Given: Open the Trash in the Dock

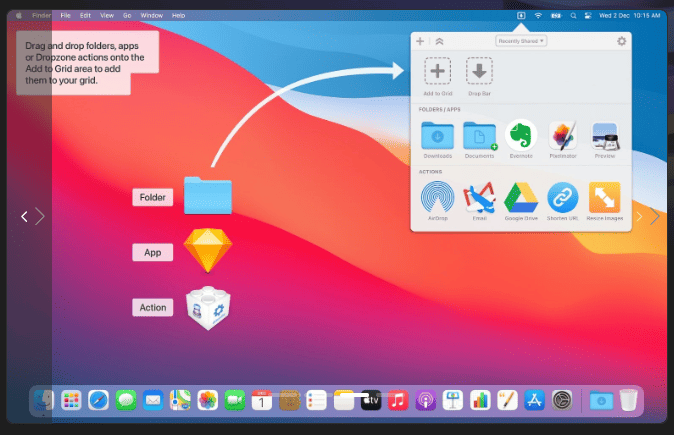Looking at the screenshot, I should (628, 400).
